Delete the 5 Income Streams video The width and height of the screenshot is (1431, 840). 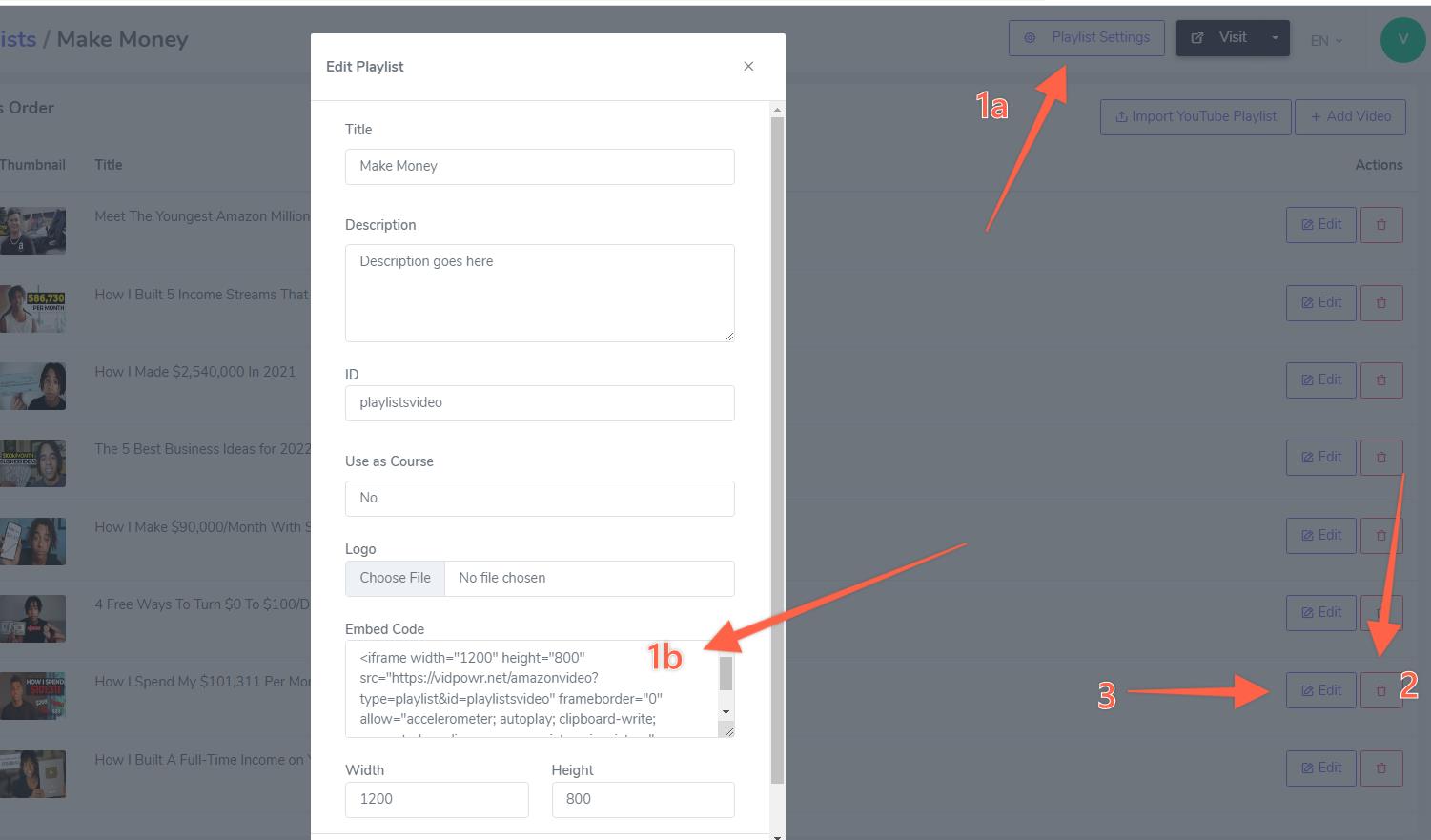[1381, 303]
